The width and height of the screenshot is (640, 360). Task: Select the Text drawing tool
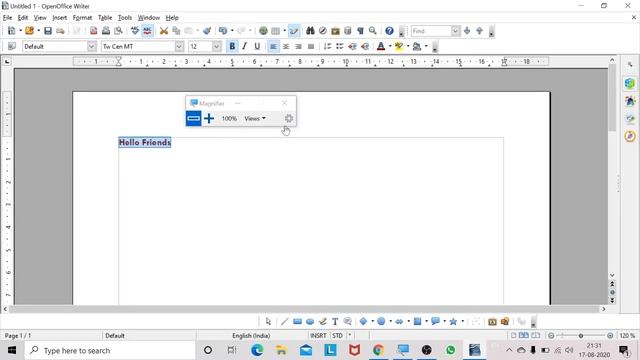(335, 322)
